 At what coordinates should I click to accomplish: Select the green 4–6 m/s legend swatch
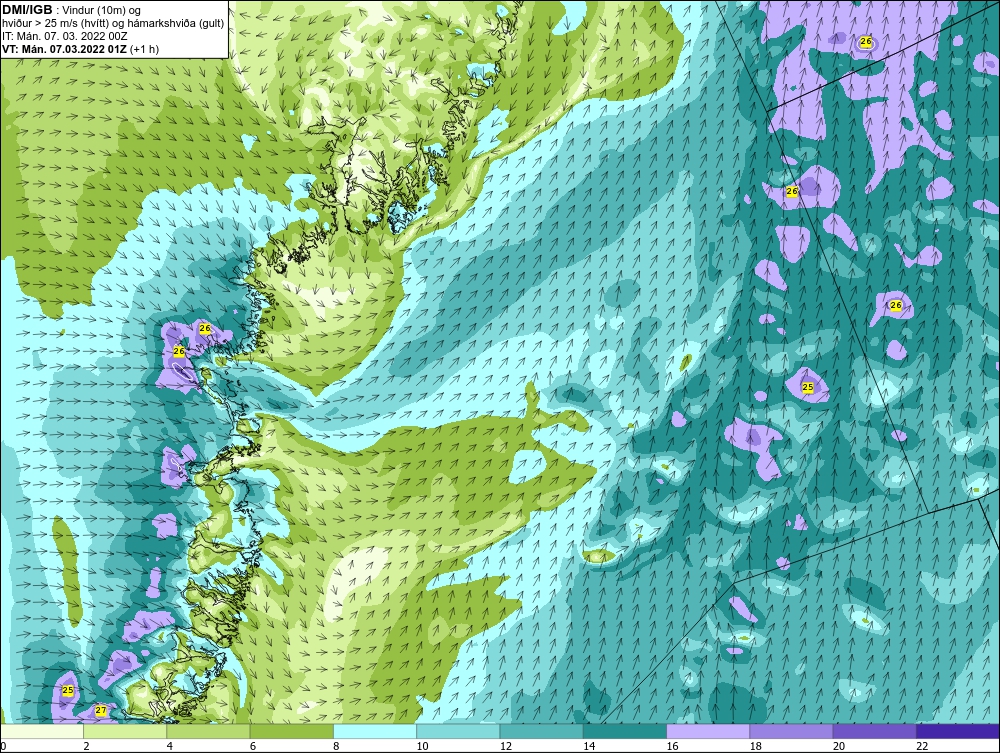[x=208, y=731]
